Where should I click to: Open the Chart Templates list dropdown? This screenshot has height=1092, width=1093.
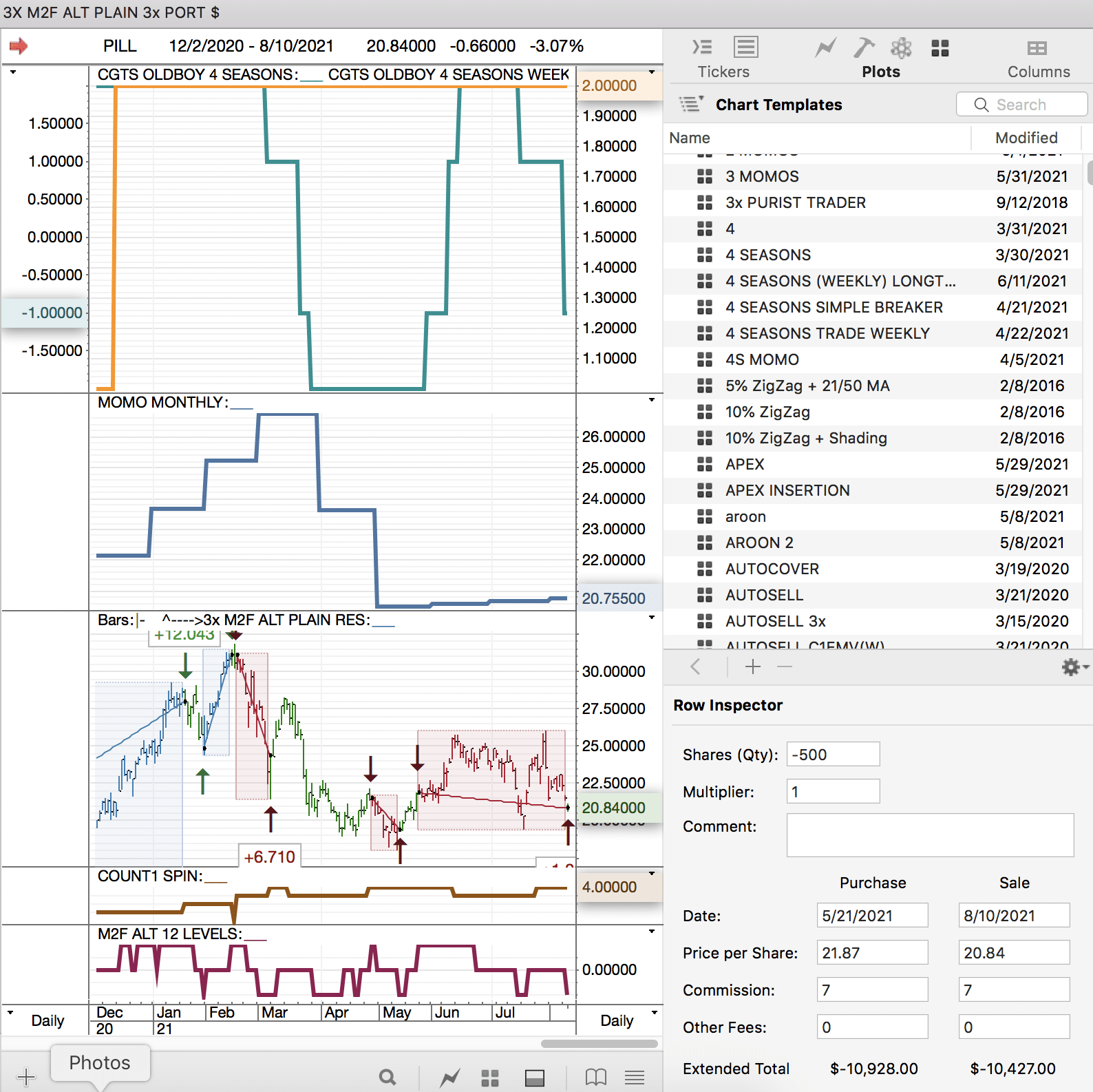click(x=691, y=104)
